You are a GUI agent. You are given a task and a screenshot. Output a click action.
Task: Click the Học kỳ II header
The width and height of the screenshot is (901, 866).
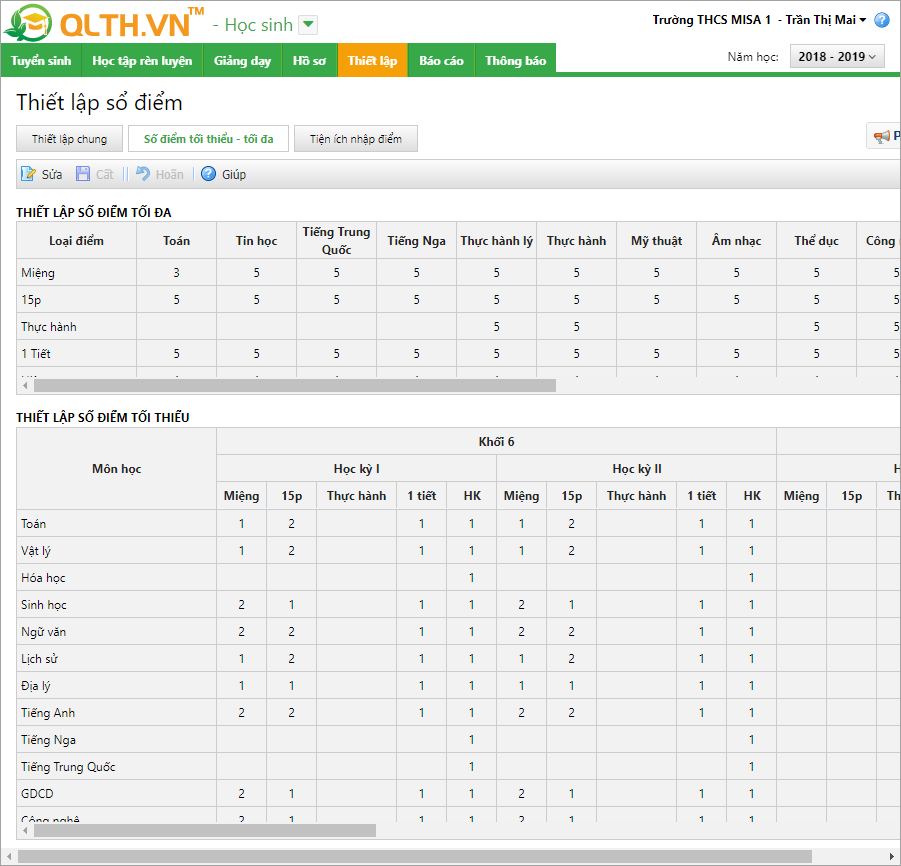pos(637,468)
